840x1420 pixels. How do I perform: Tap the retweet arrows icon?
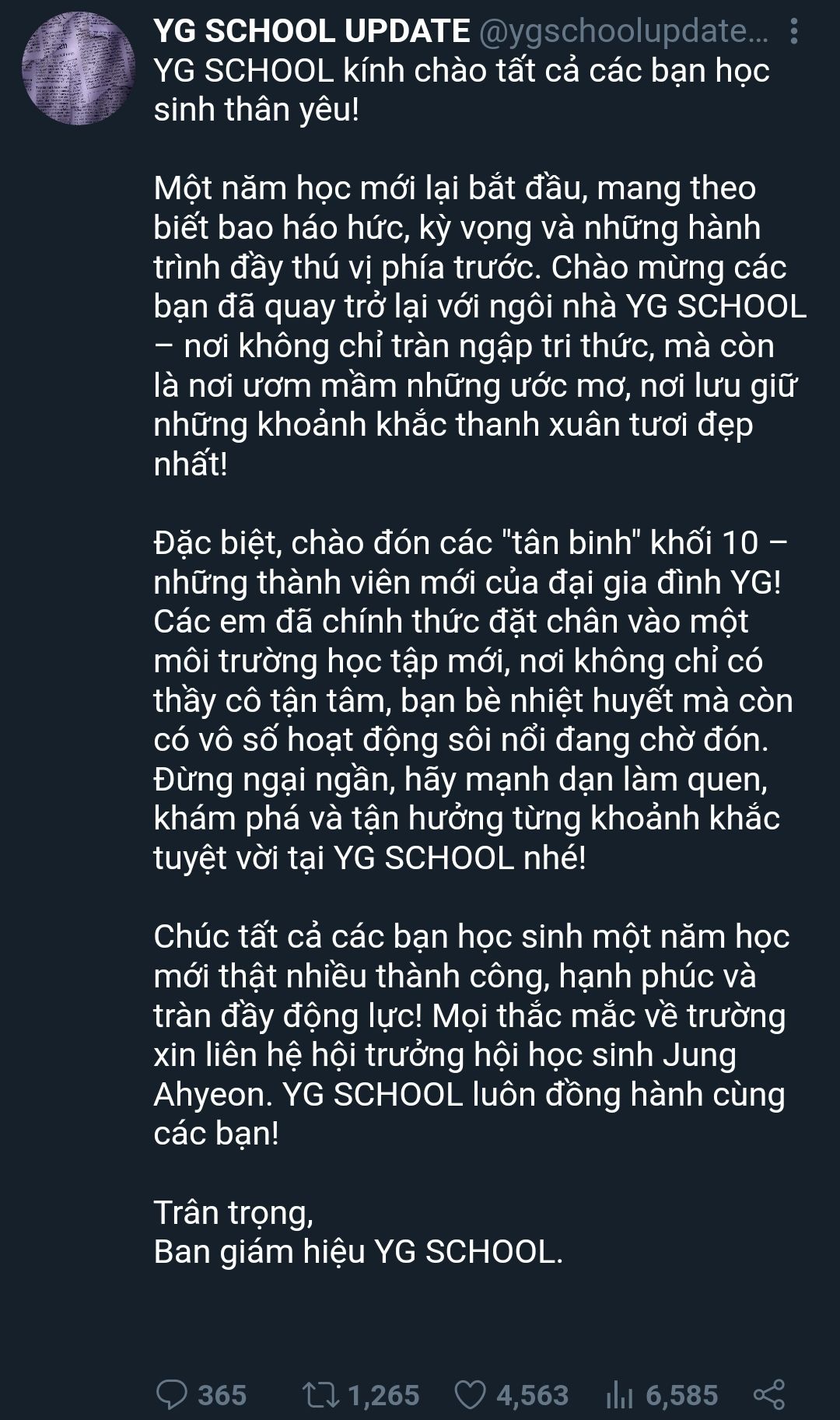[x=320, y=1395]
